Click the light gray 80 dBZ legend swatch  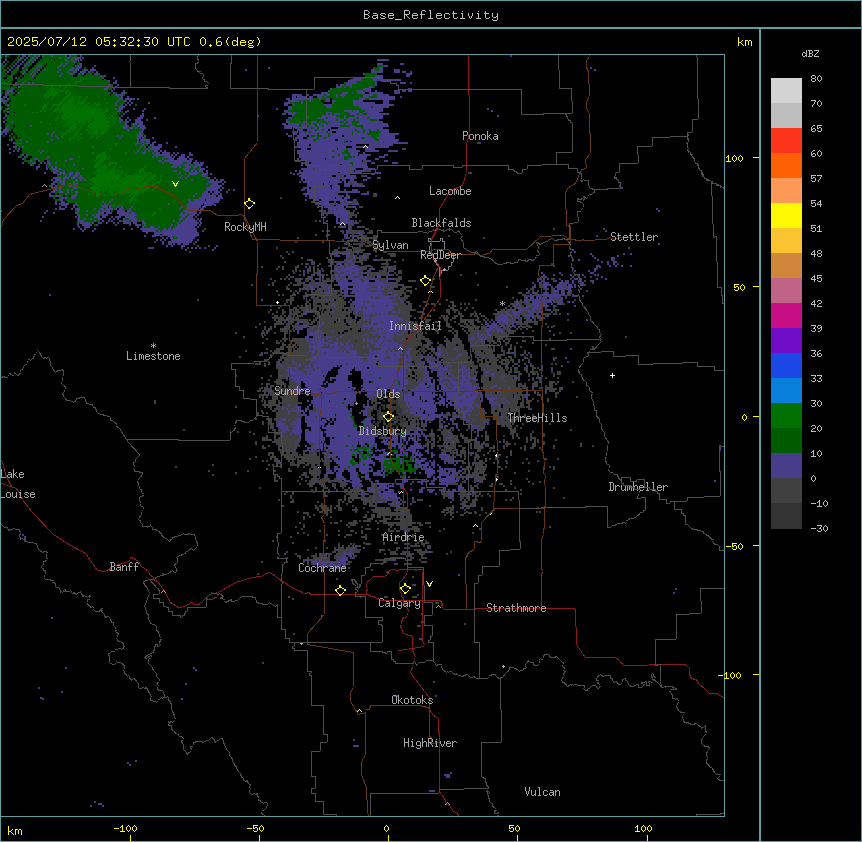pyautogui.click(x=786, y=91)
